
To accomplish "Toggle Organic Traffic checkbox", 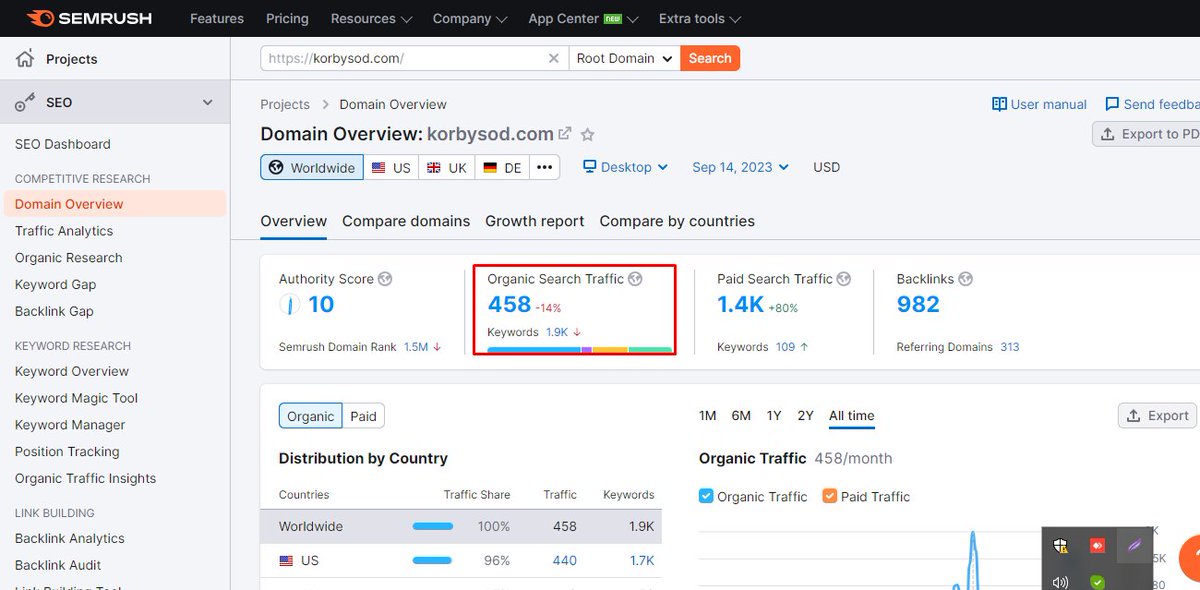I will tap(706, 496).
